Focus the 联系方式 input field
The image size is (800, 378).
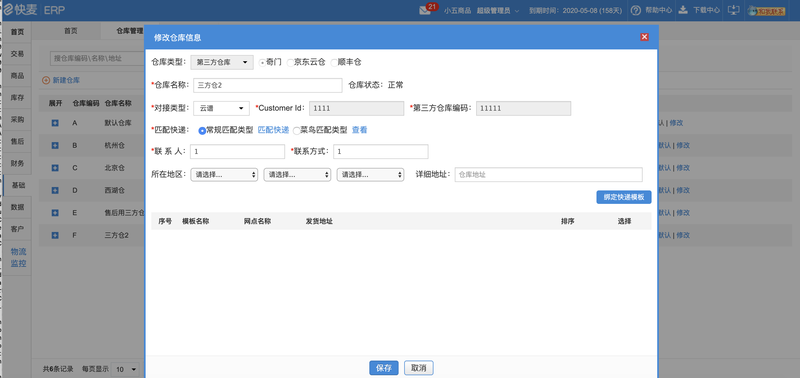[x=381, y=152]
